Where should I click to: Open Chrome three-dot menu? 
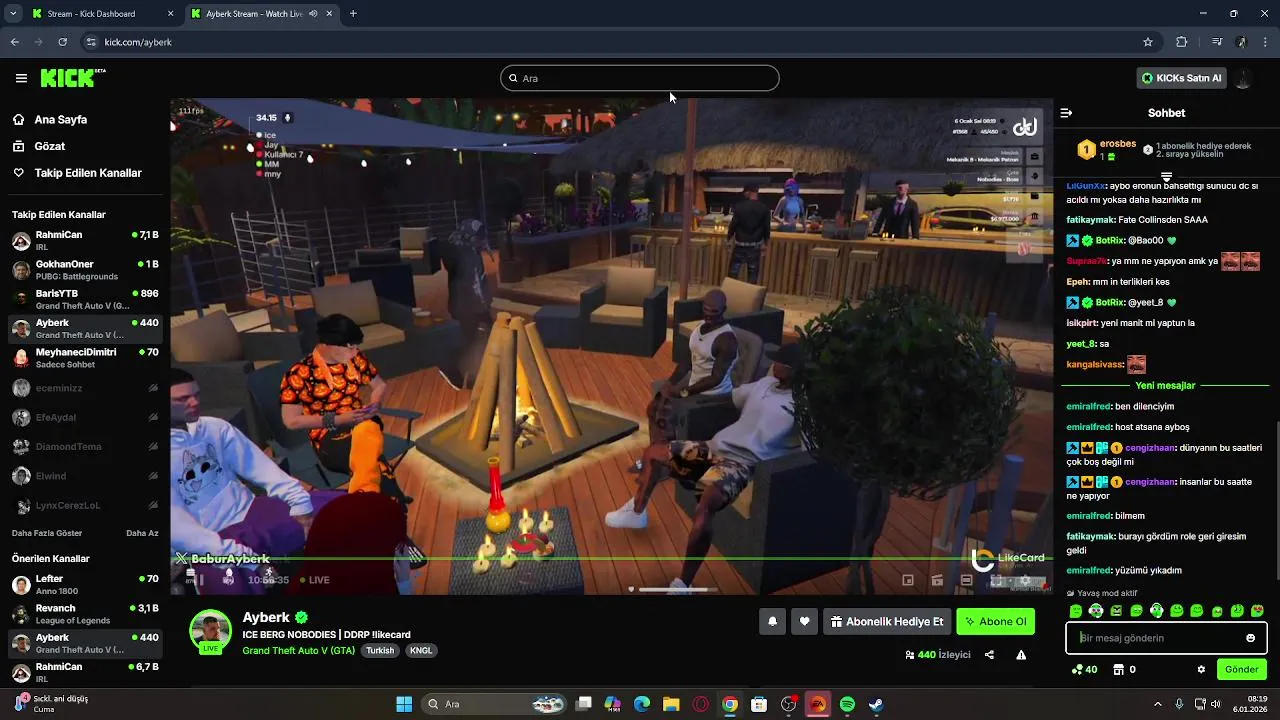(x=1266, y=42)
